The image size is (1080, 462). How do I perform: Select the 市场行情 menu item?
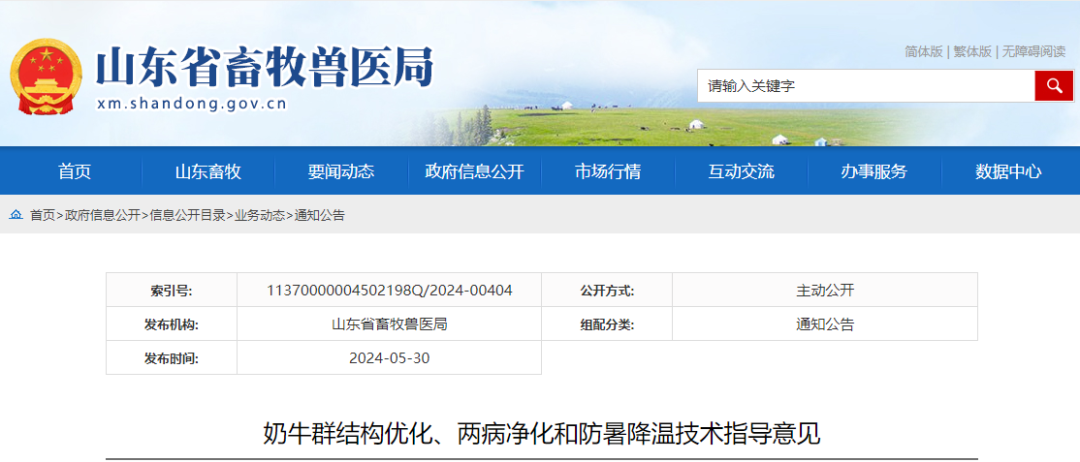pos(608,171)
